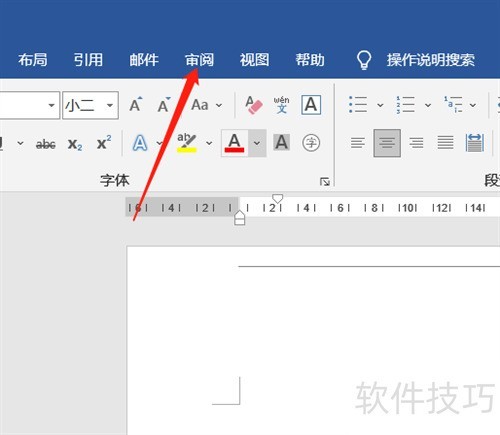Open the Change Case Aa dropdown
The image size is (500, 435).
coord(206,105)
